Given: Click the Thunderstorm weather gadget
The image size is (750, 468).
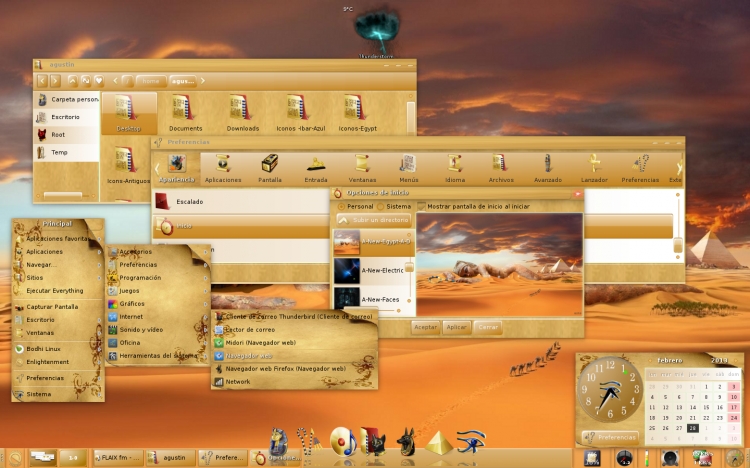Looking at the screenshot, I should [377, 32].
